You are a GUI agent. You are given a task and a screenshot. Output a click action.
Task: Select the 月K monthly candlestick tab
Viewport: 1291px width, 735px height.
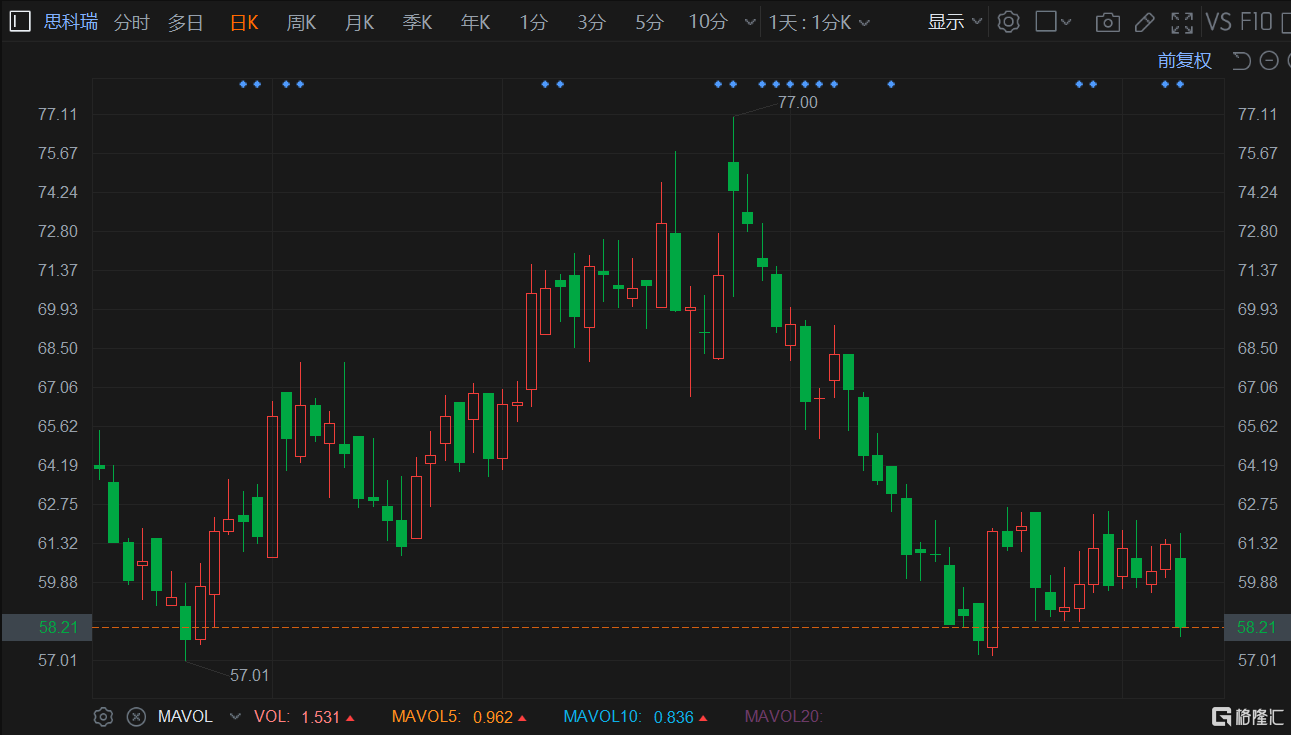[360, 22]
